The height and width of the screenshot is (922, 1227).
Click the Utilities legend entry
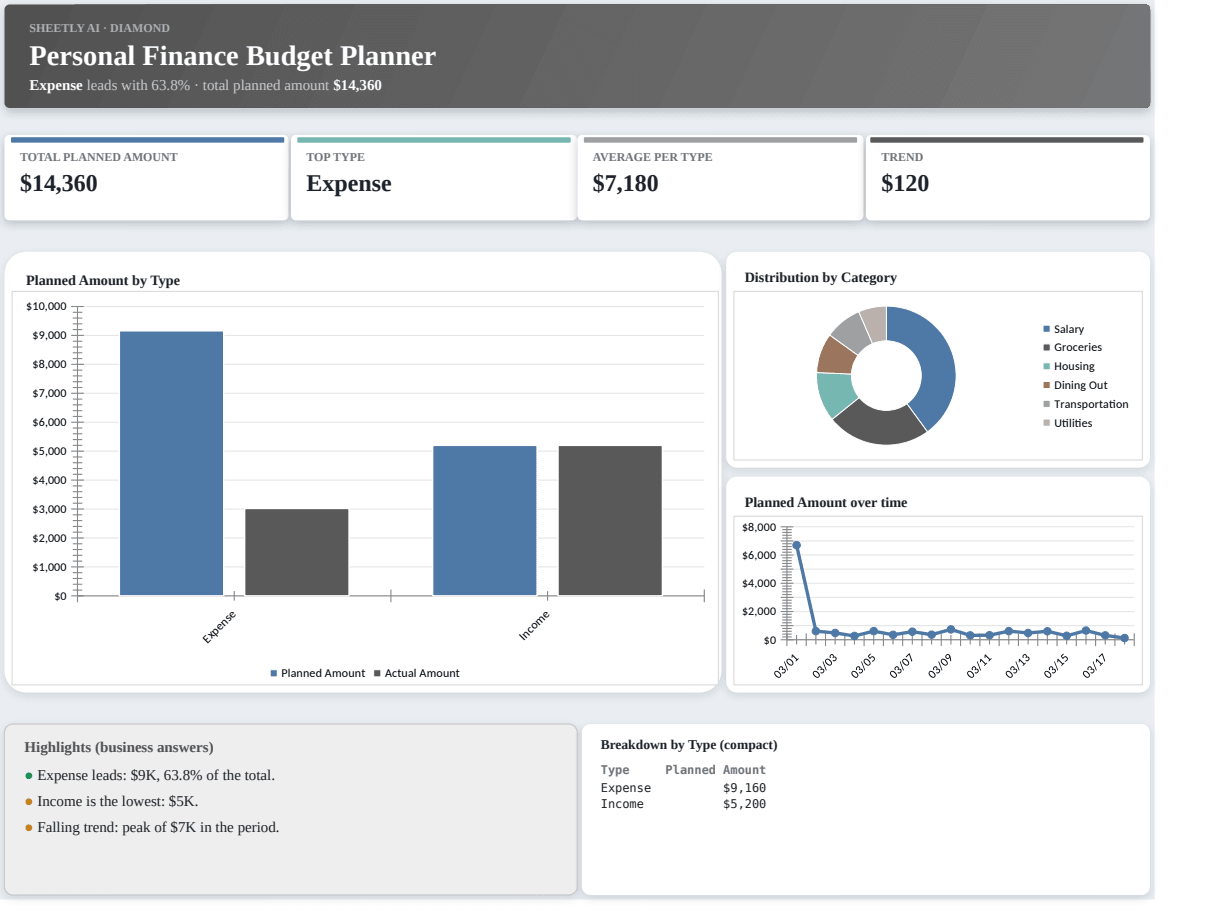[x=1068, y=423]
